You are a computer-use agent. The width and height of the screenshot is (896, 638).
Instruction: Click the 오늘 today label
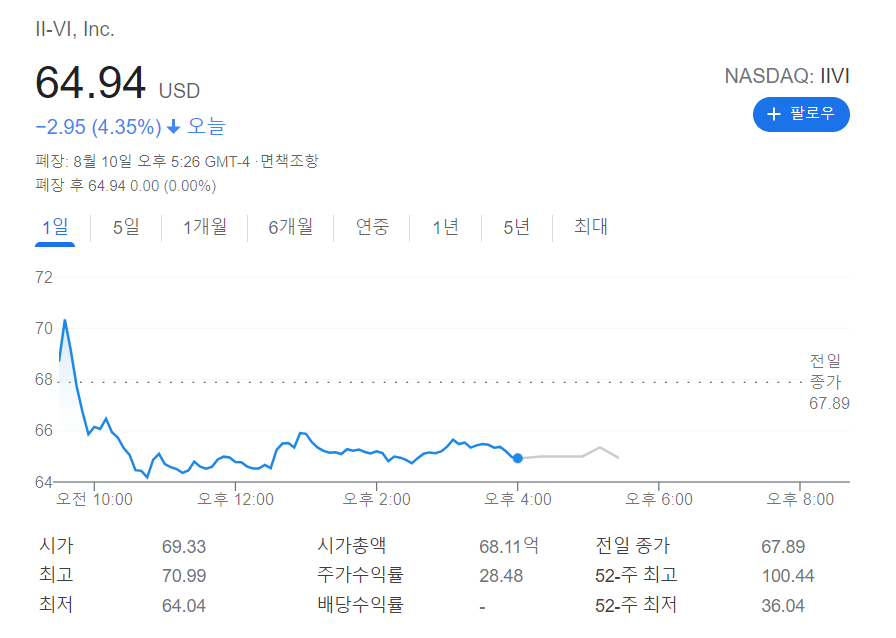click(206, 126)
